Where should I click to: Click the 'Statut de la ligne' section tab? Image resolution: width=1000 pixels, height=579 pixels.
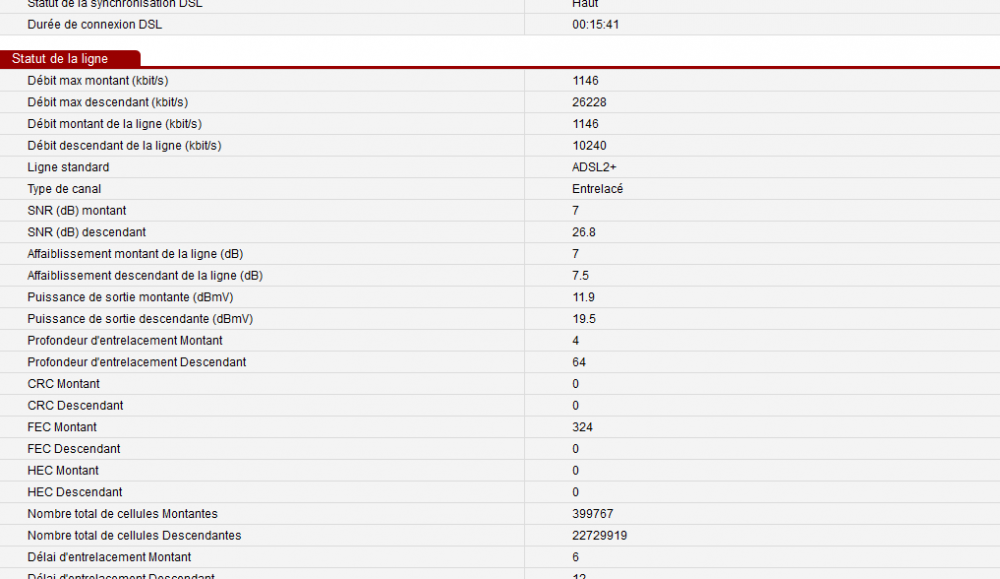(60, 59)
